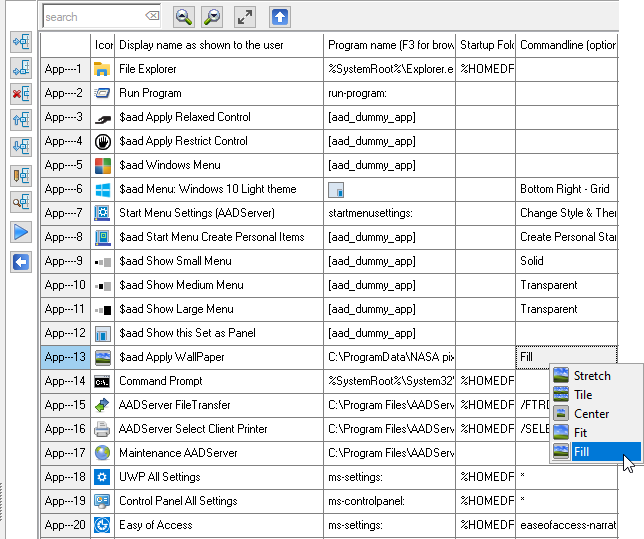Choose Stretch from the wallpaper dropdown list
The image size is (644, 539).
pos(592,376)
